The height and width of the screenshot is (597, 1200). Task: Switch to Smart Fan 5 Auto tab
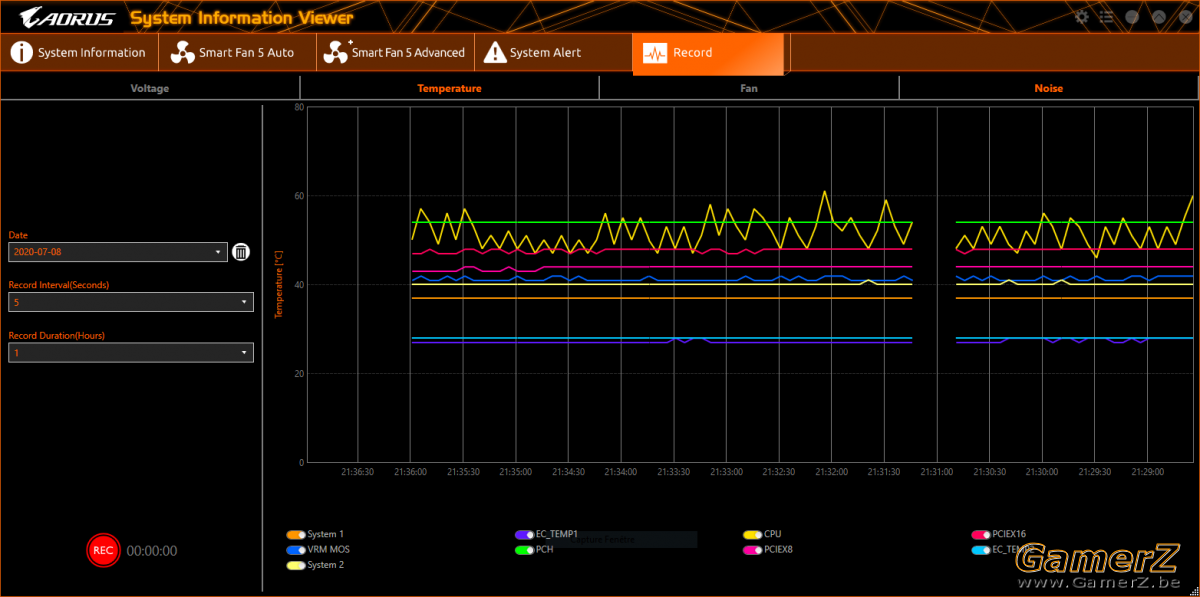click(x=238, y=53)
